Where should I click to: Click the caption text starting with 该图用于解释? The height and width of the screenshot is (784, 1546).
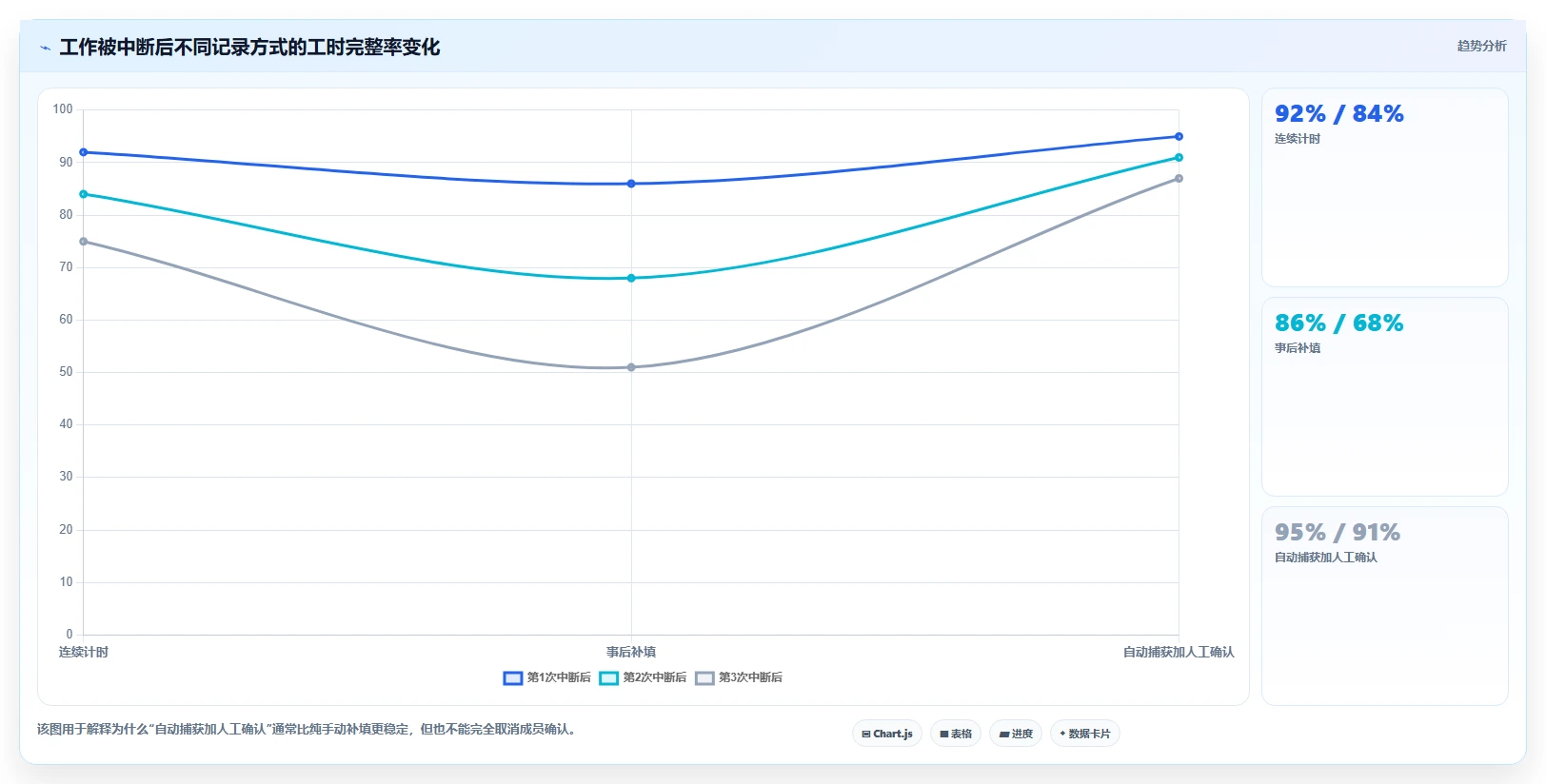308,730
